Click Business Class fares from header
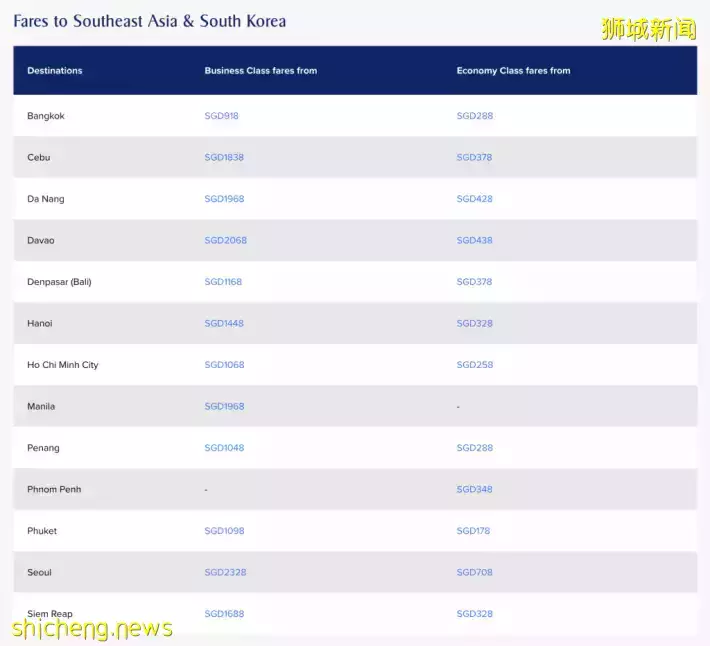The height and width of the screenshot is (646, 710). (x=261, y=71)
